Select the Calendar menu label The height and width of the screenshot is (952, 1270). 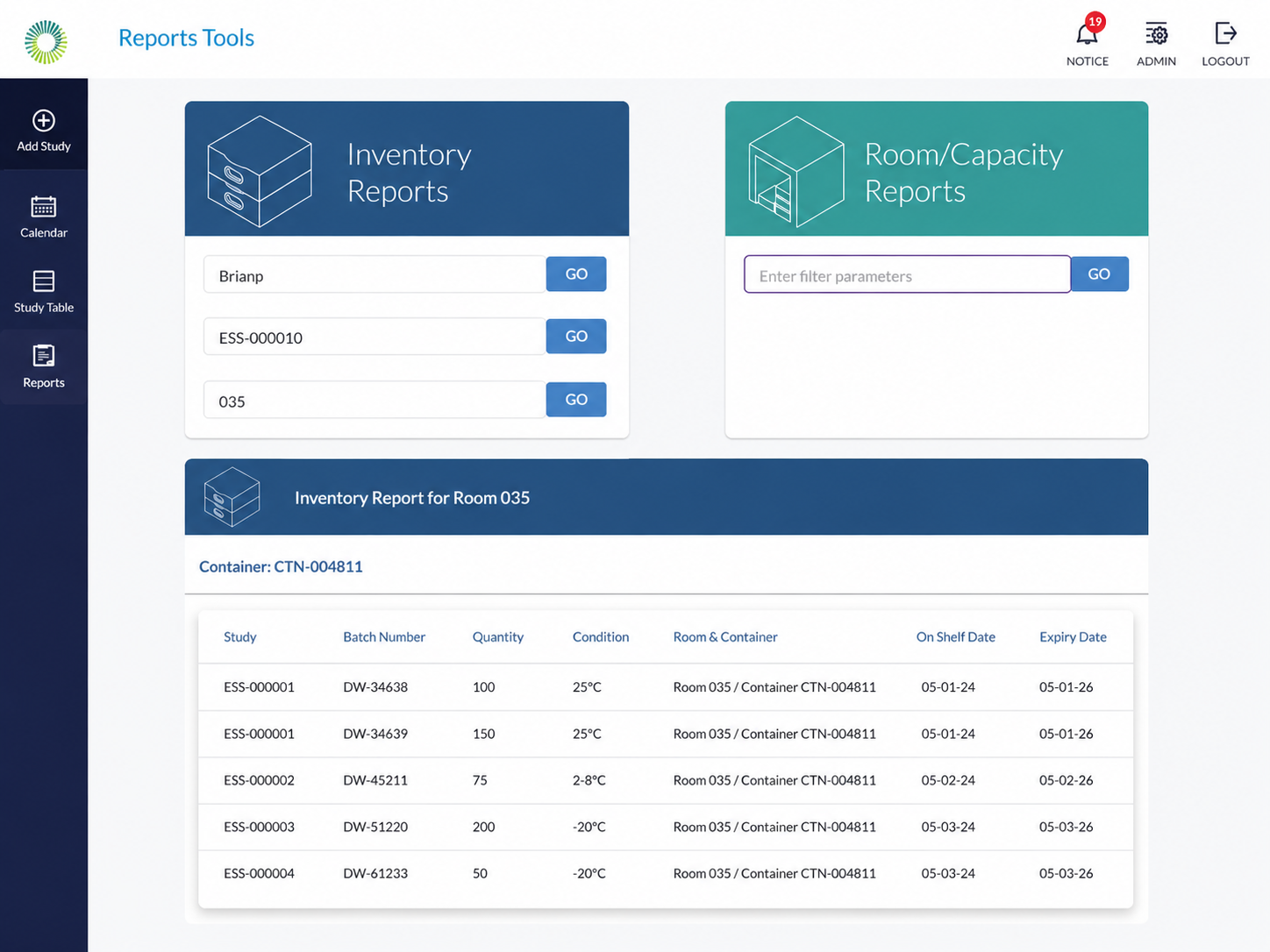click(44, 232)
